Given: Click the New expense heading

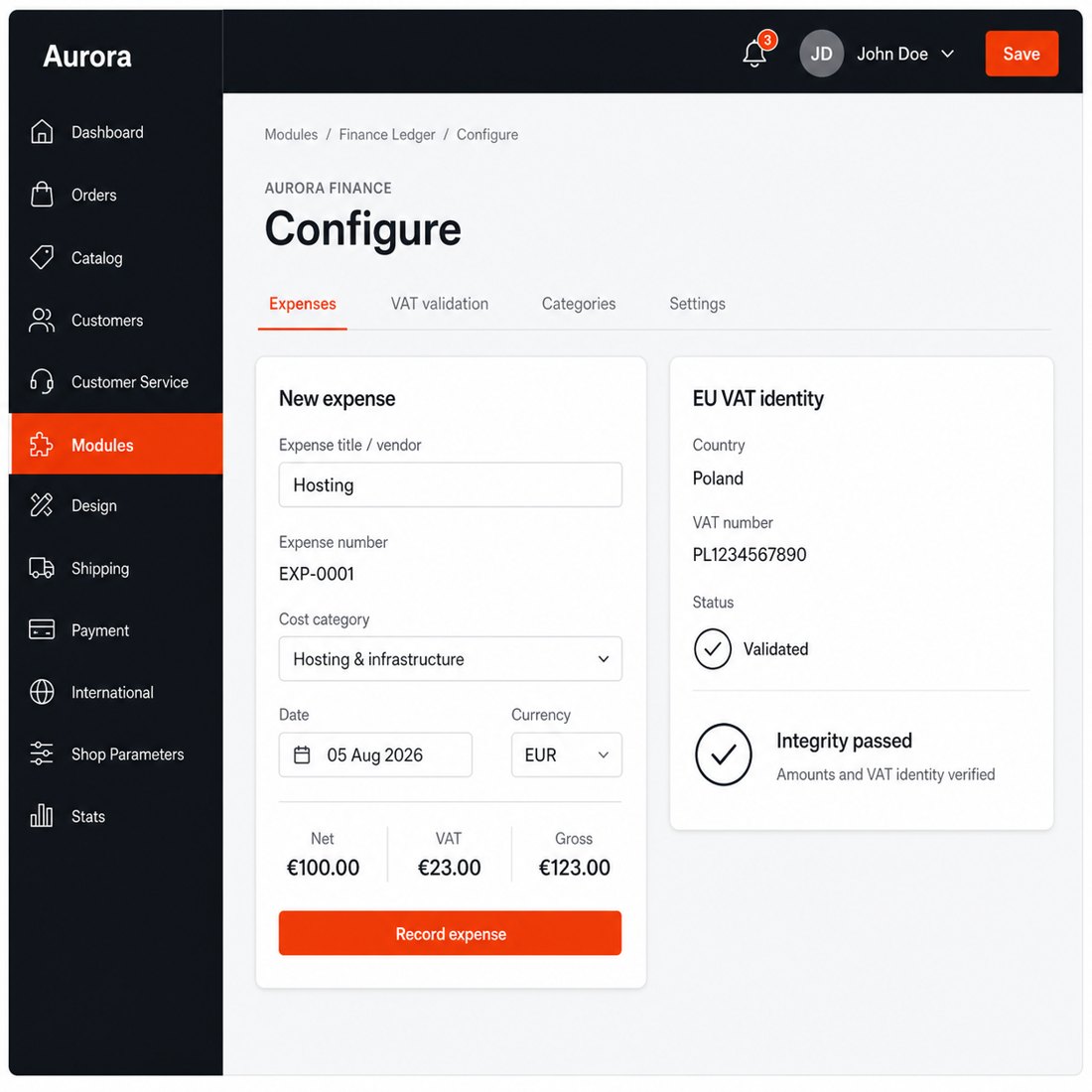Looking at the screenshot, I should click(x=338, y=398).
